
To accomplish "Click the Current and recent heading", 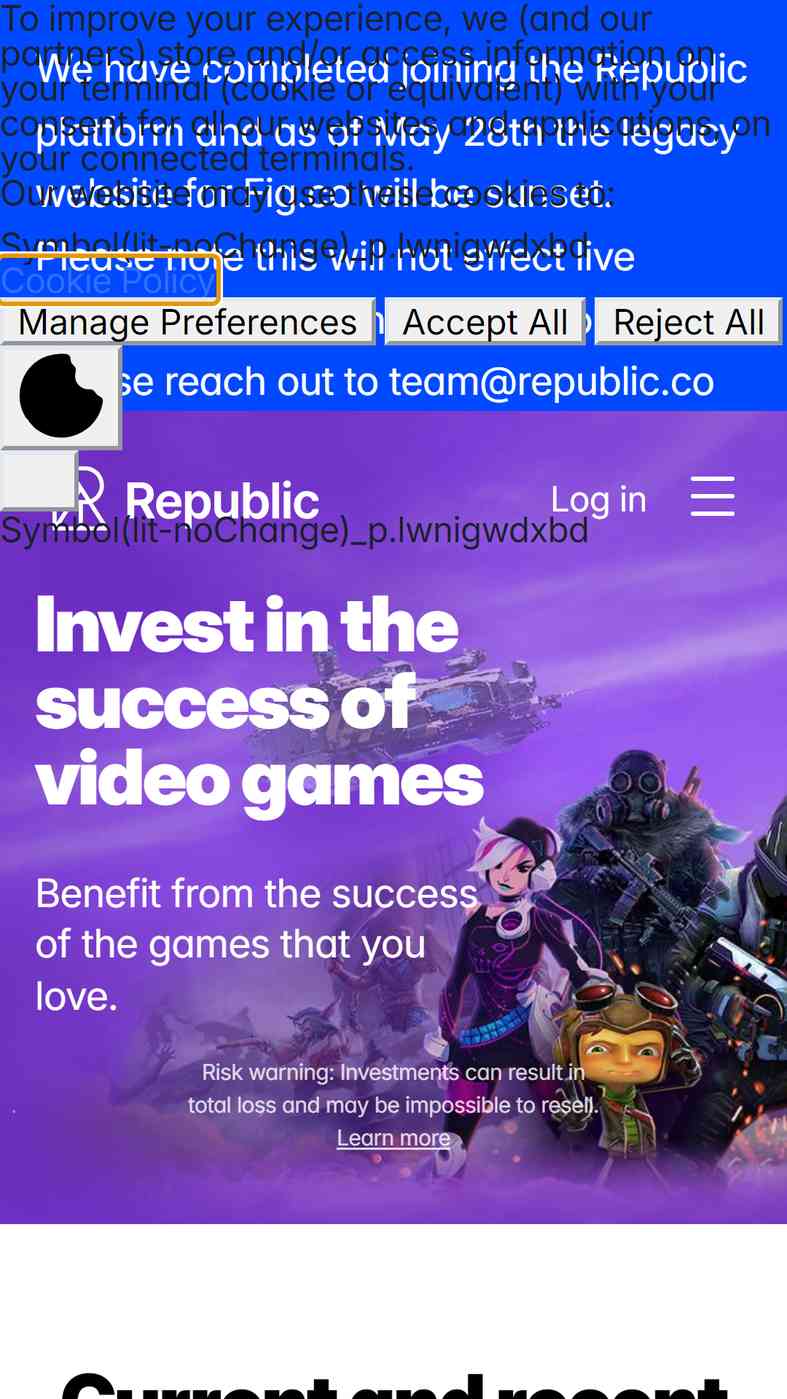I will [393, 1385].
